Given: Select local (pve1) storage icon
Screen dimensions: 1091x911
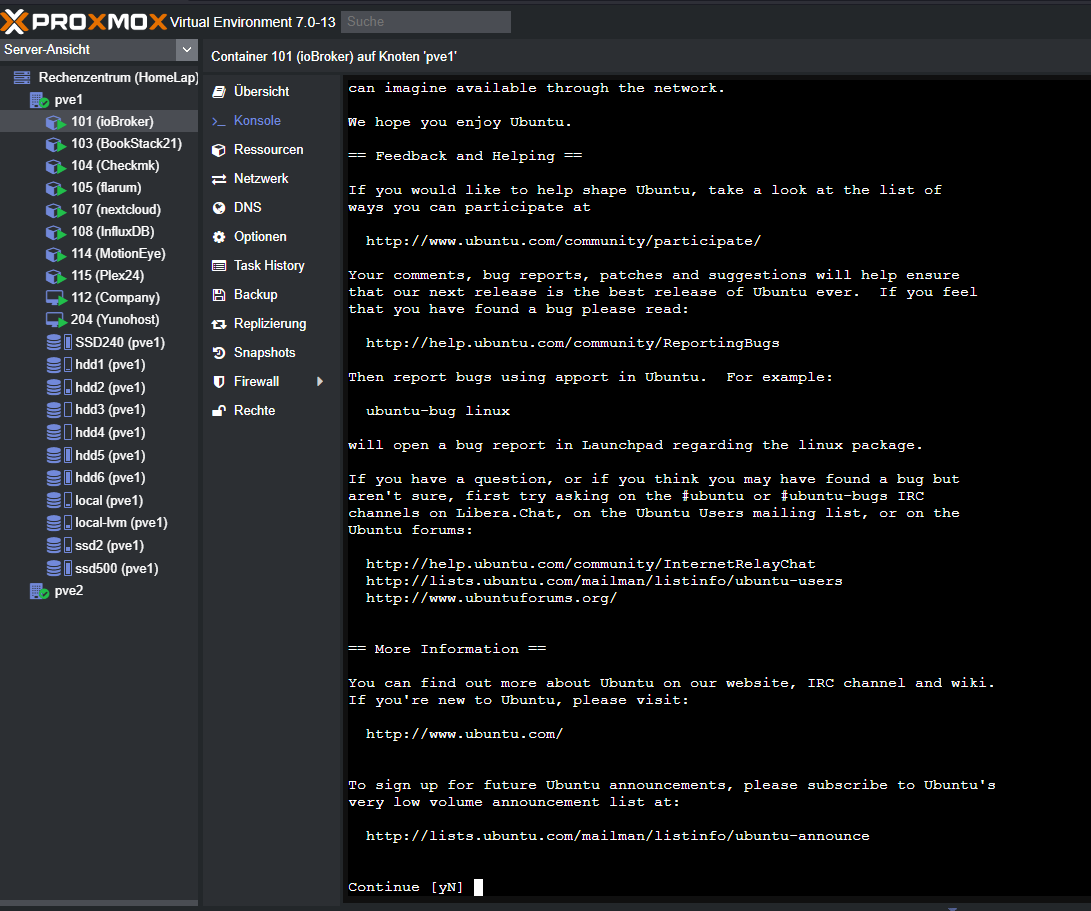Looking at the screenshot, I should pyautogui.click(x=59, y=500).
